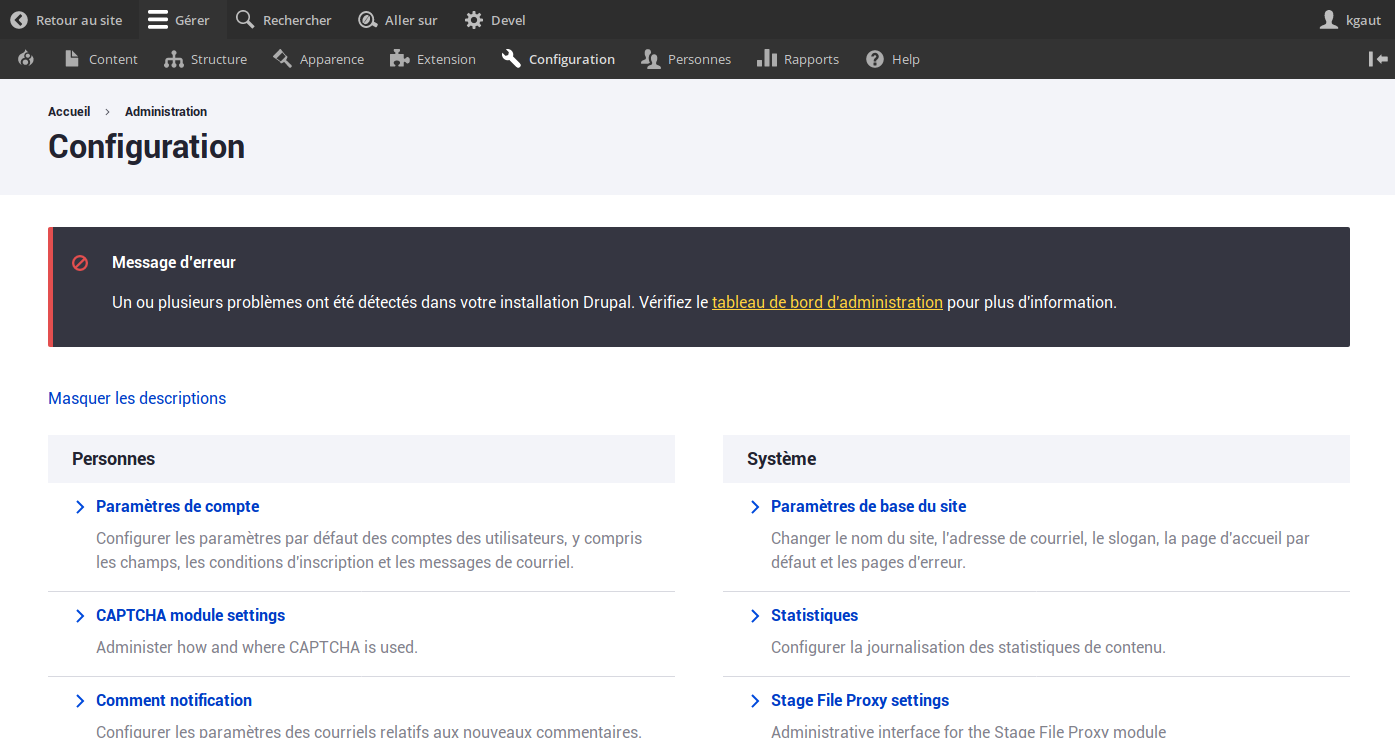Open CAPTCHA module settings
1395x738 pixels.
click(x=190, y=616)
